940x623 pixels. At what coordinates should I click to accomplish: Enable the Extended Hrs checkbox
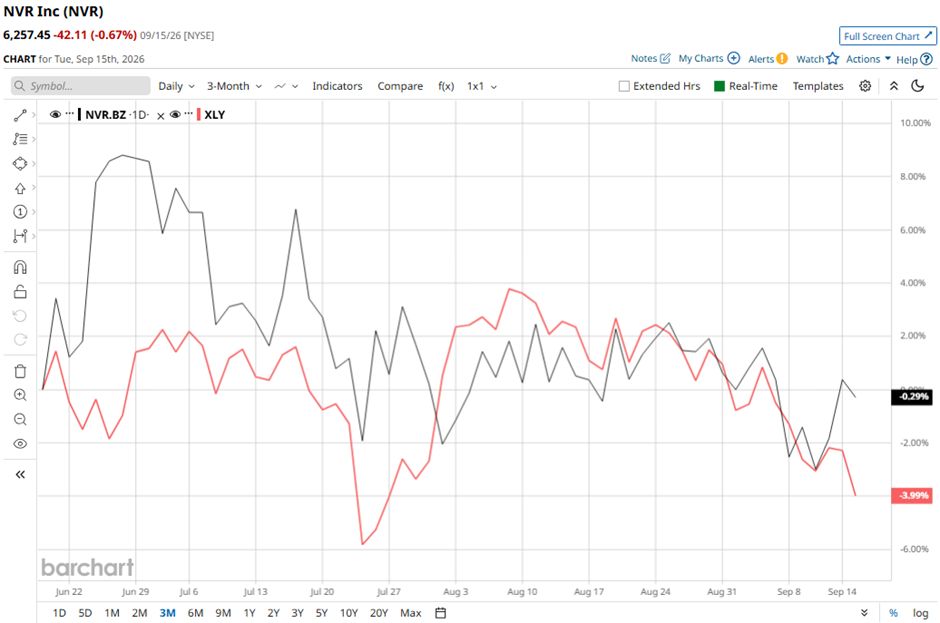tap(624, 86)
